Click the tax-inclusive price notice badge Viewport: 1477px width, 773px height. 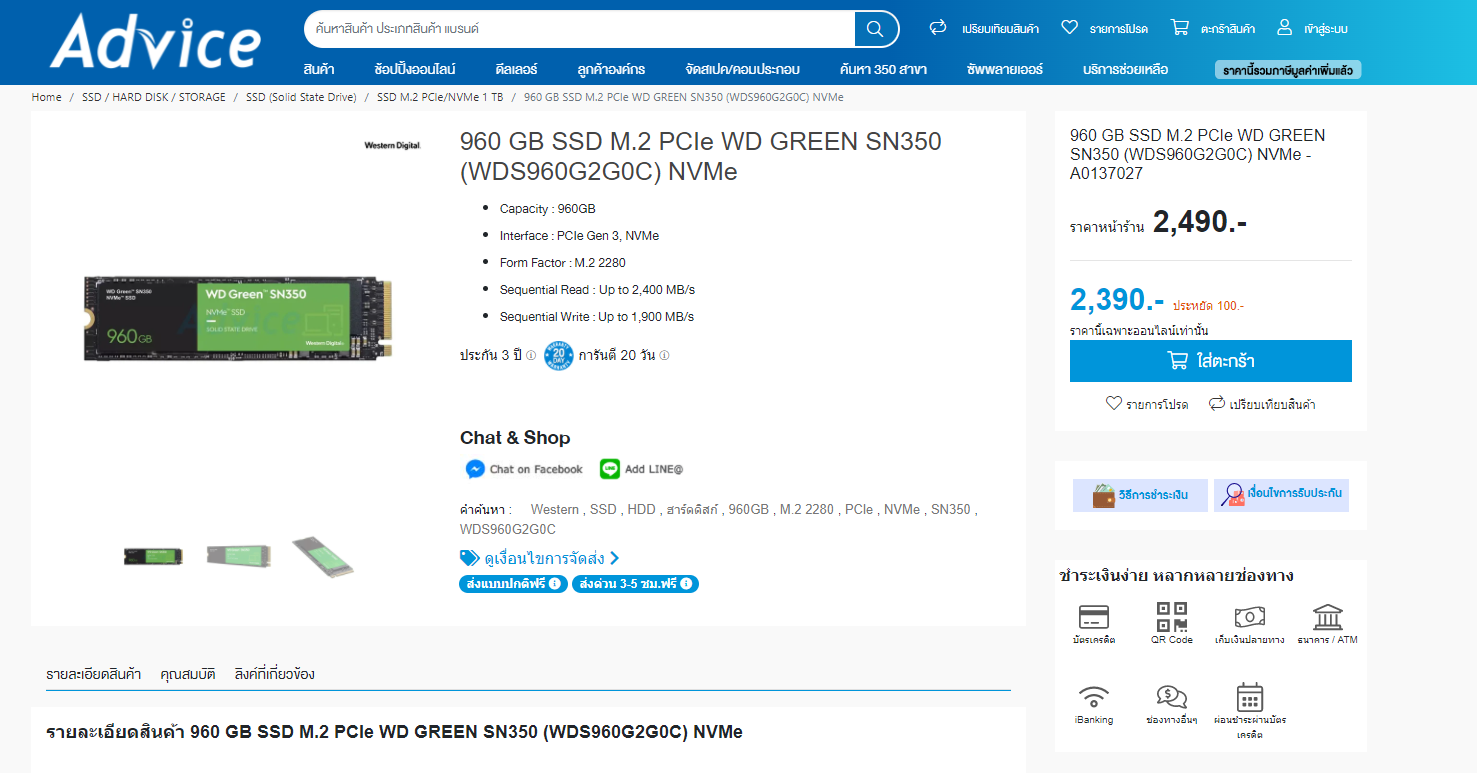(1288, 70)
